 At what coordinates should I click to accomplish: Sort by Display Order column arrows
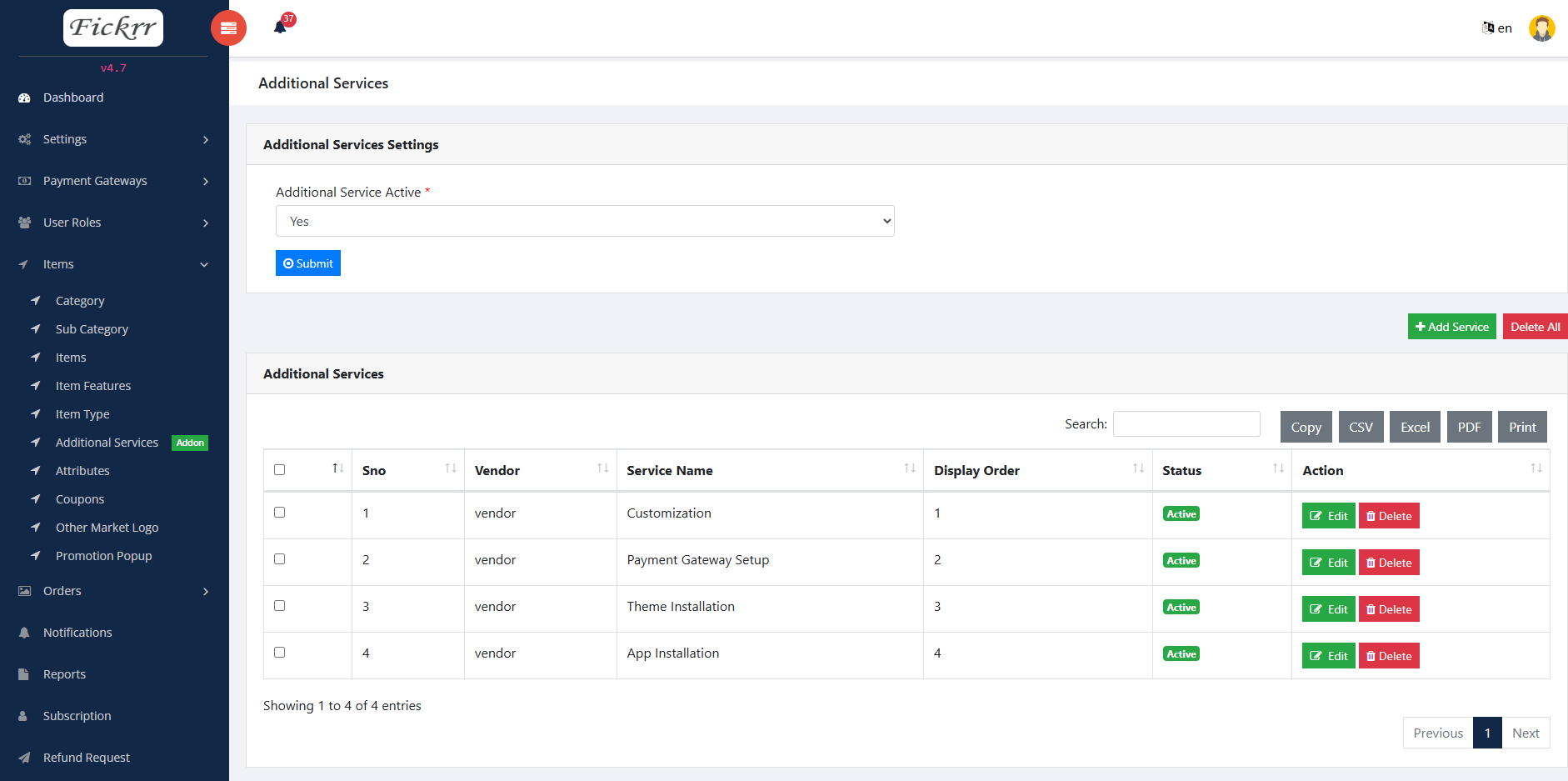[x=1138, y=469]
